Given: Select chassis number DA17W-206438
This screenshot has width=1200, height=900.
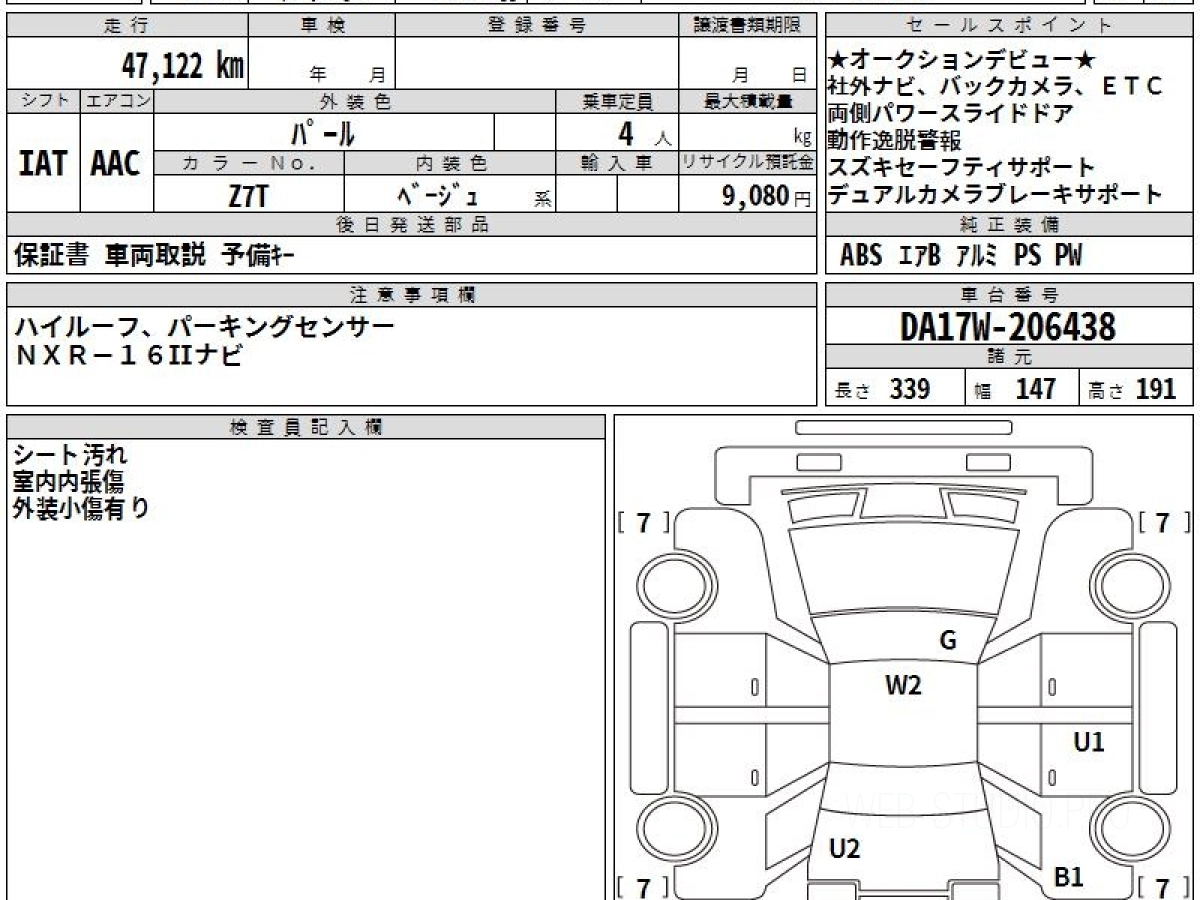Looking at the screenshot, I should point(1009,327).
